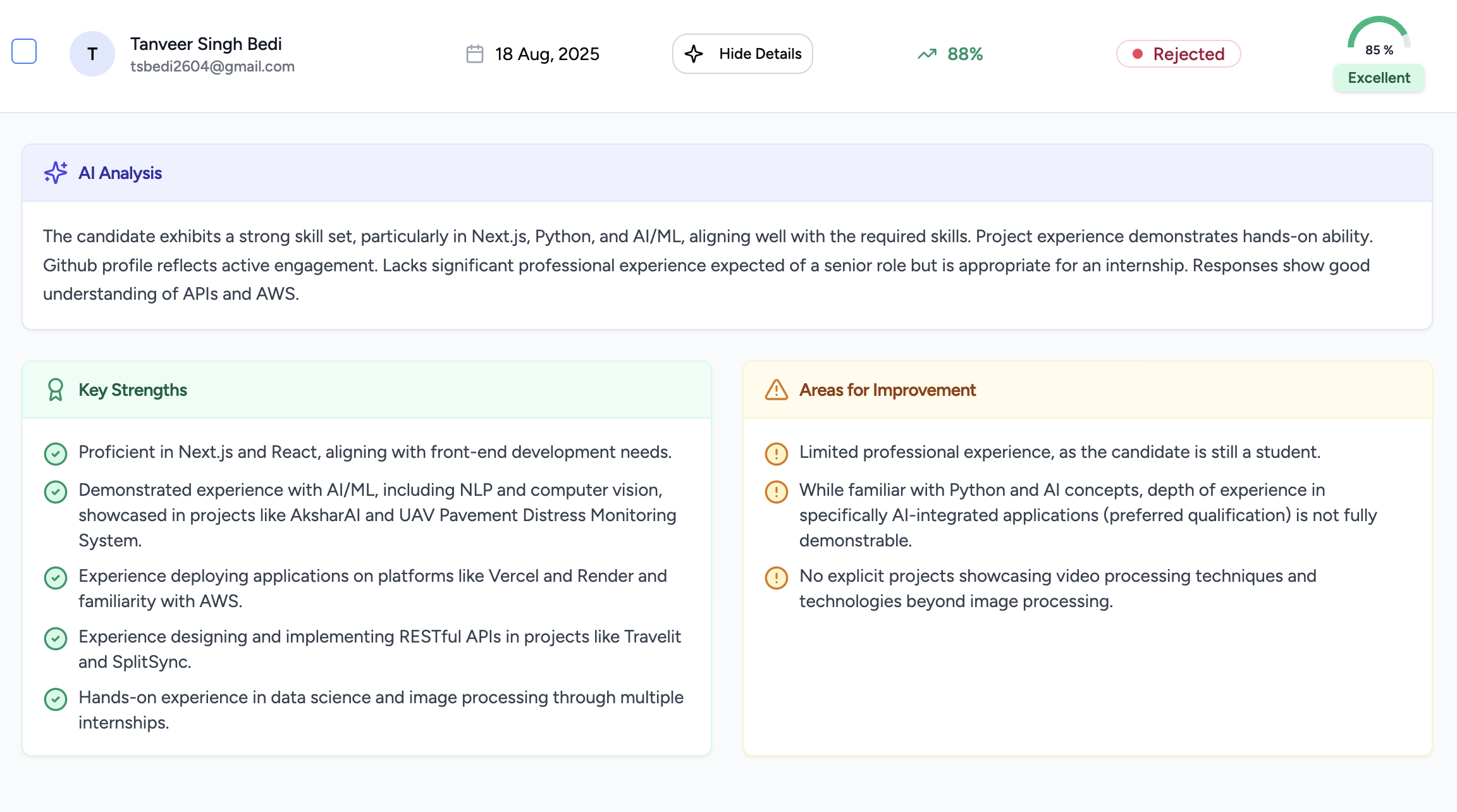Click the 85% score gauge
Screen dimensions: 1457x812
pos(1379,37)
